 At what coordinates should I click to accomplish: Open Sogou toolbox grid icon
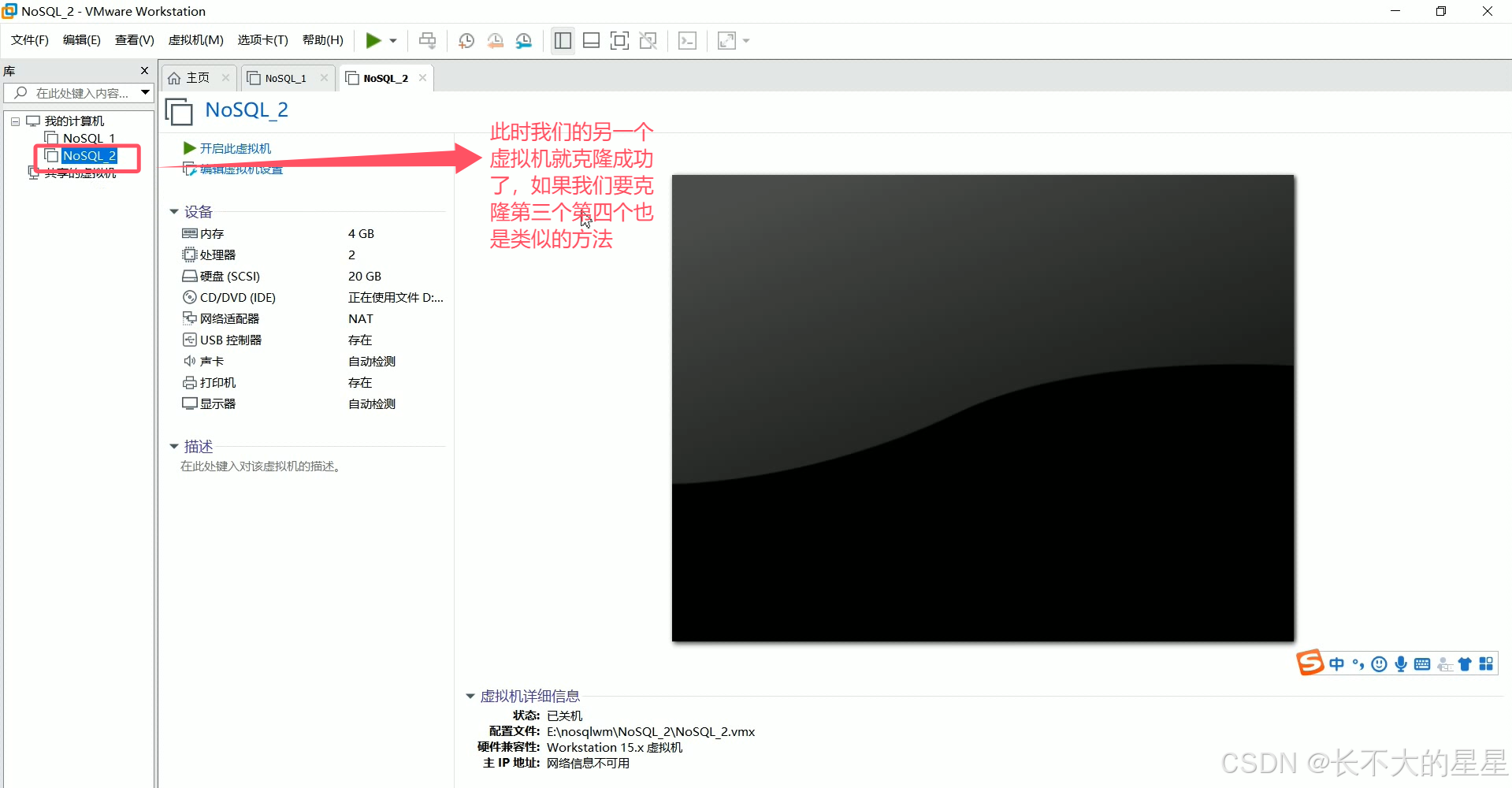(x=1486, y=664)
